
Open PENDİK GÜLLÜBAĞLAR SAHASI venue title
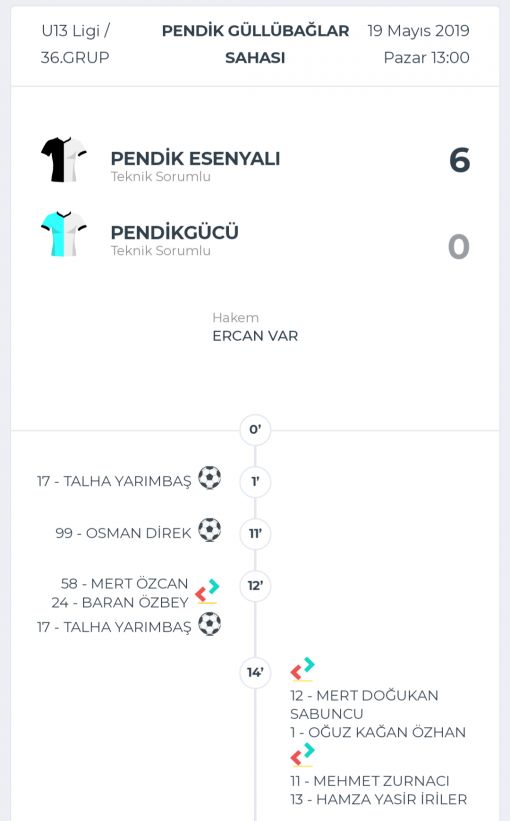tap(255, 44)
